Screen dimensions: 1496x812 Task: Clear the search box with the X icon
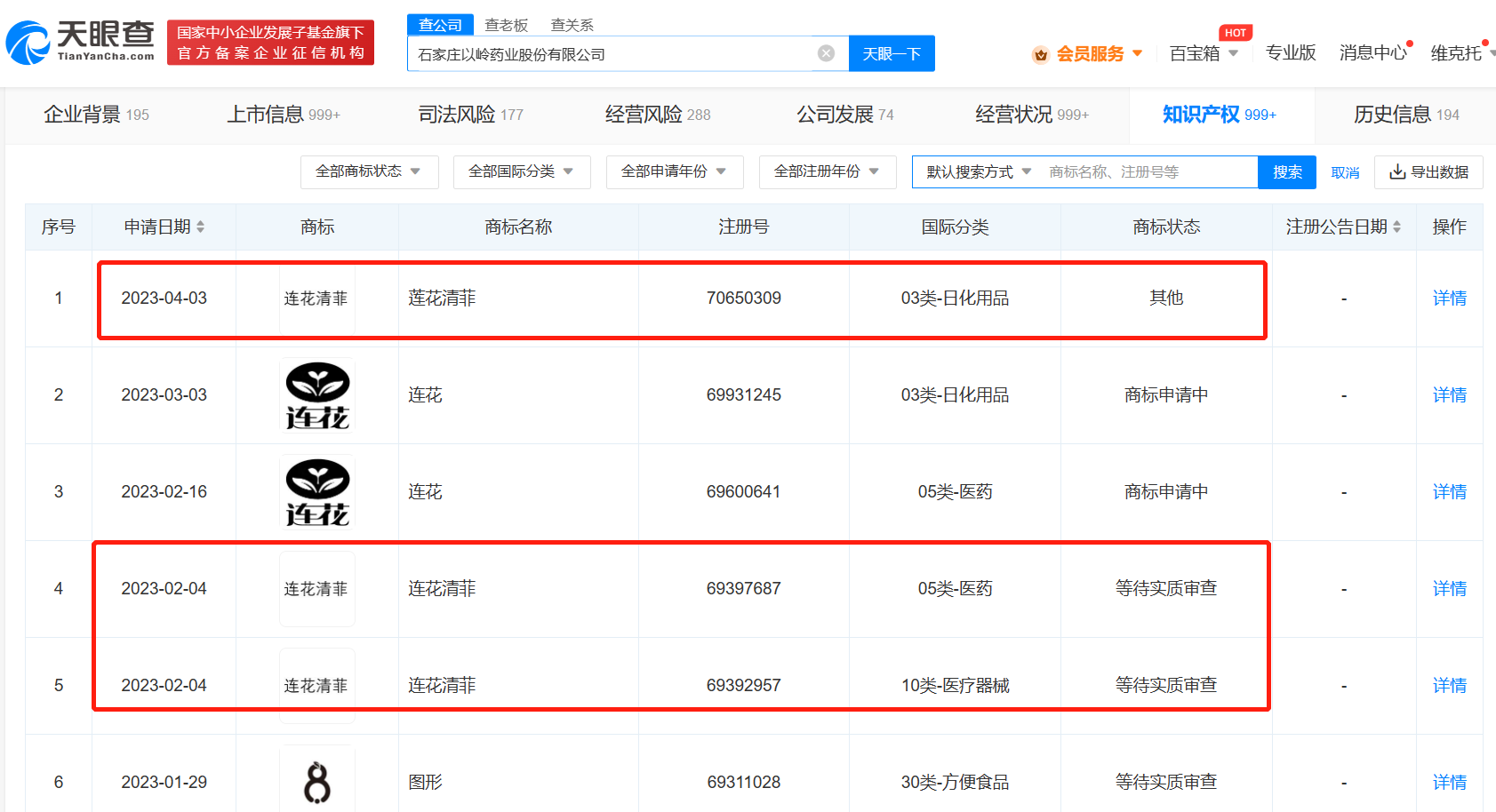tap(826, 53)
